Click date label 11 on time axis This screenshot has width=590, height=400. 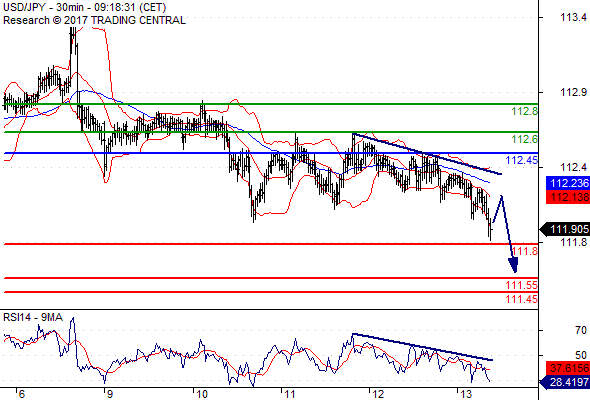click(289, 394)
